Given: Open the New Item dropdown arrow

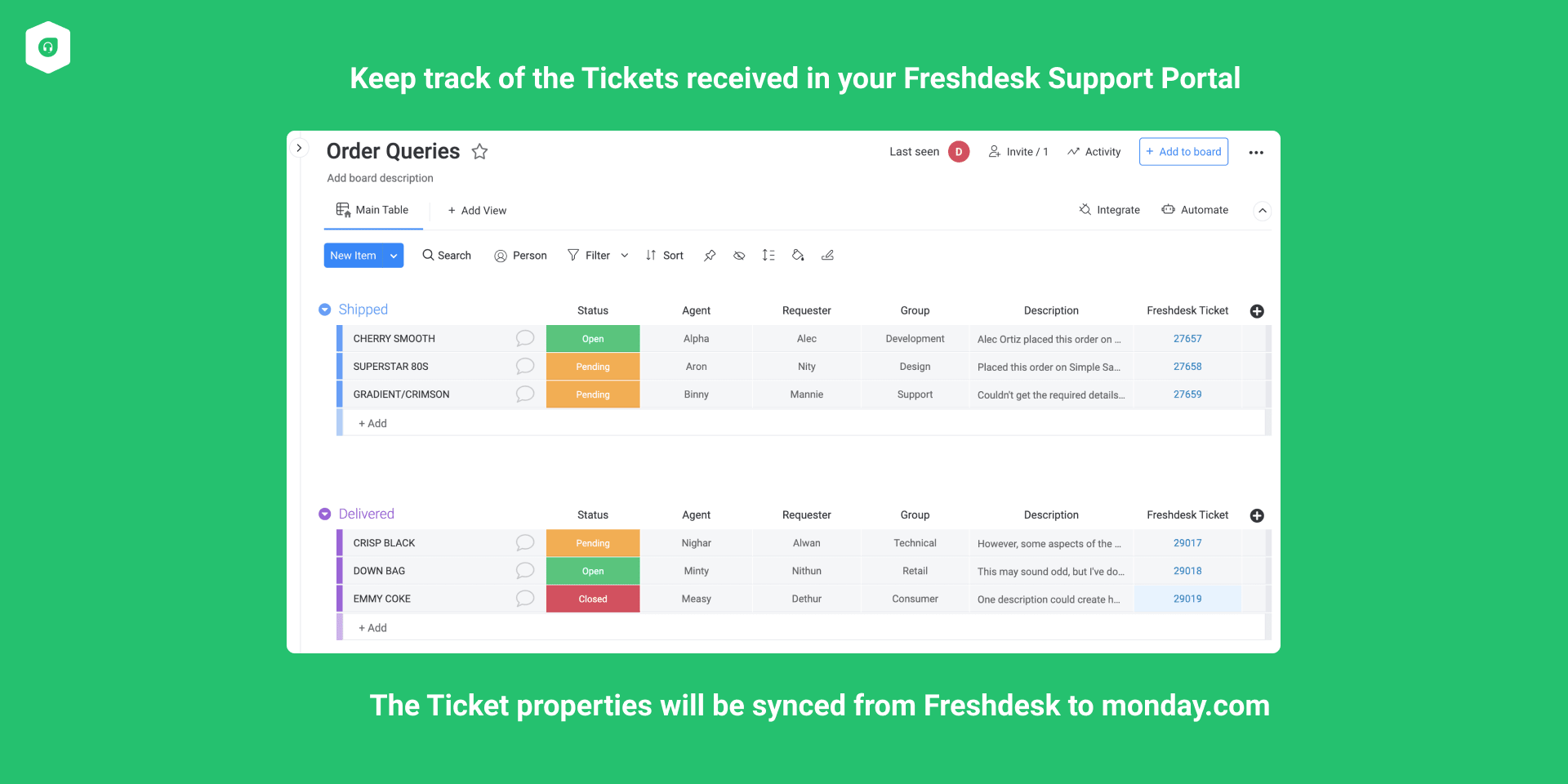Looking at the screenshot, I should pyautogui.click(x=394, y=256).
